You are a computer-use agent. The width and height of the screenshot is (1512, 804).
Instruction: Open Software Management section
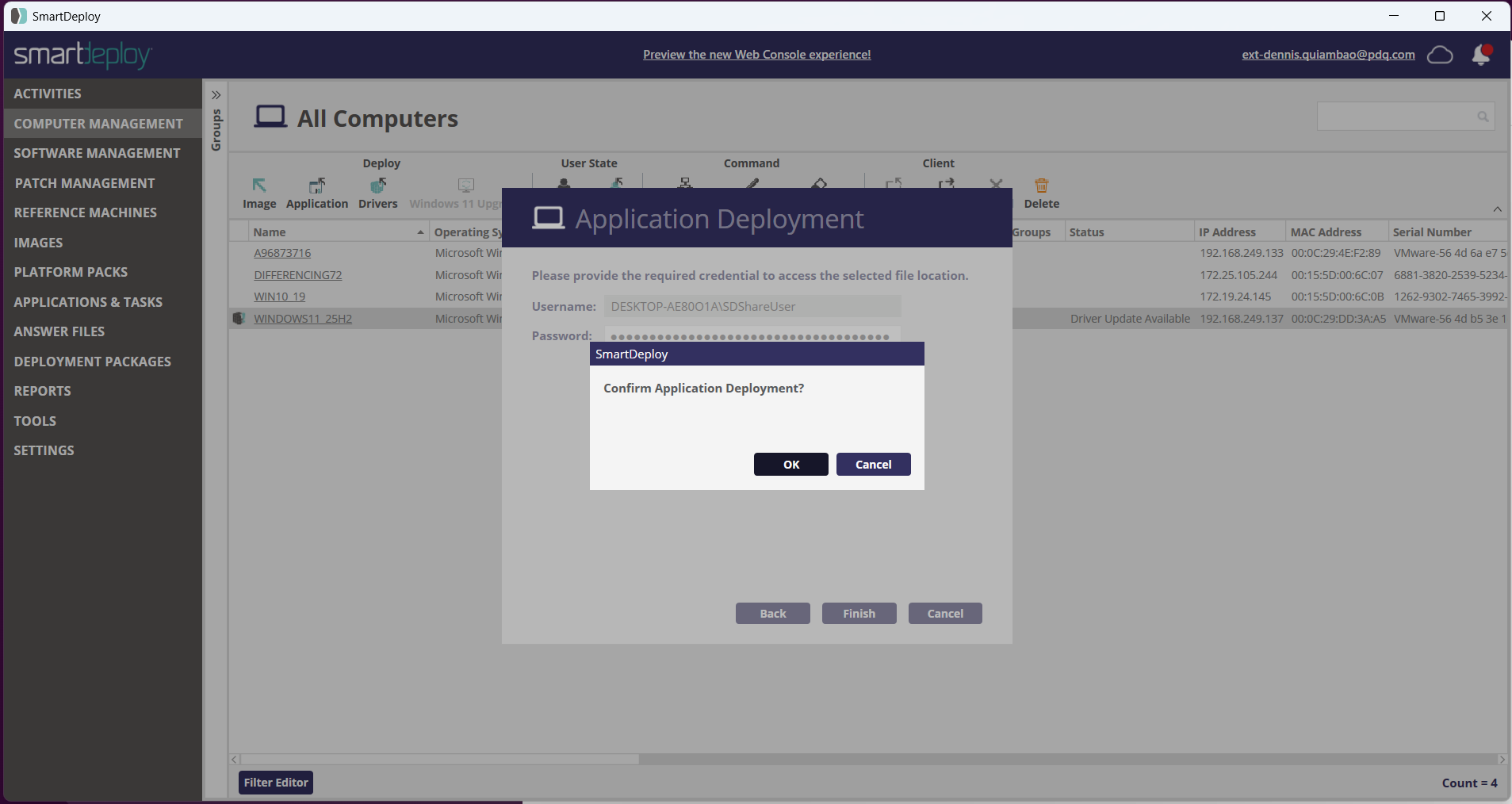(97, 153)
